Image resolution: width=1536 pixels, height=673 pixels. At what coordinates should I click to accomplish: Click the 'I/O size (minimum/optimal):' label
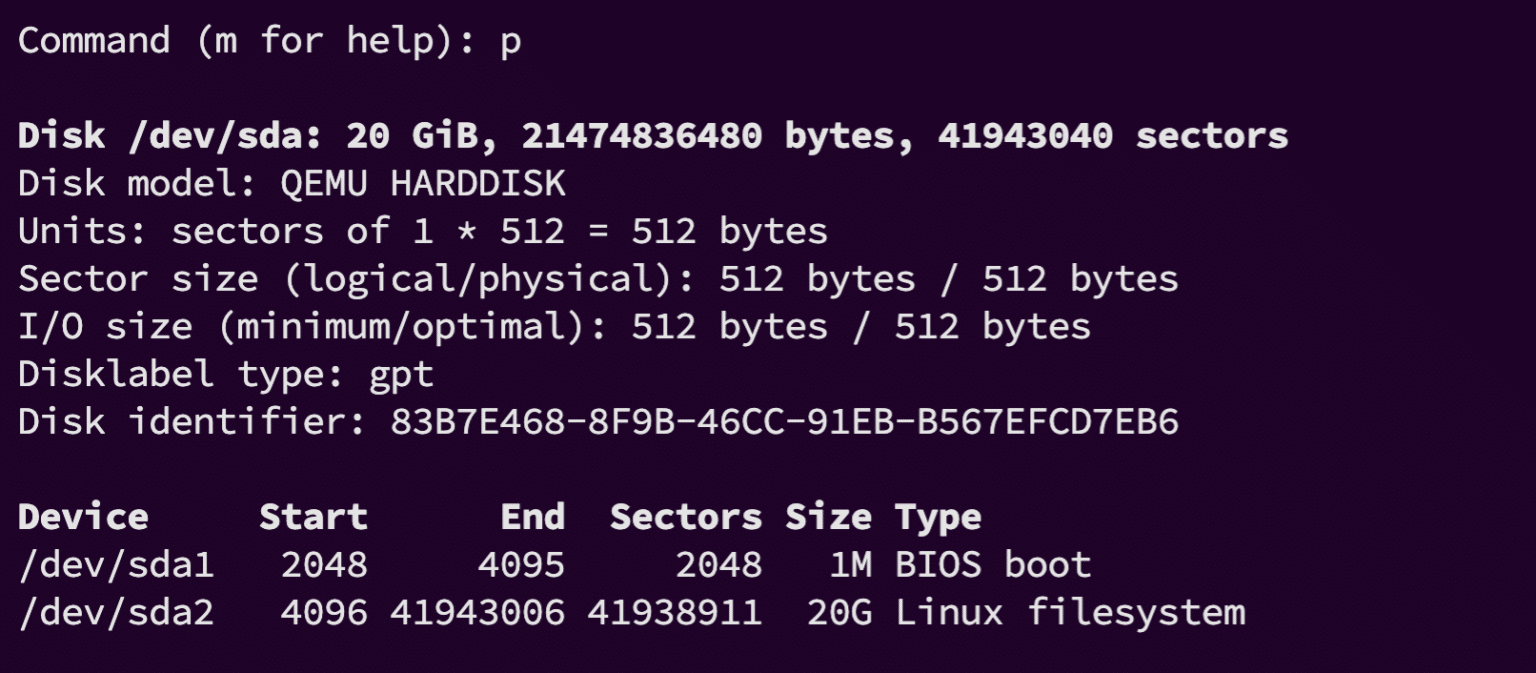[312, 327]
